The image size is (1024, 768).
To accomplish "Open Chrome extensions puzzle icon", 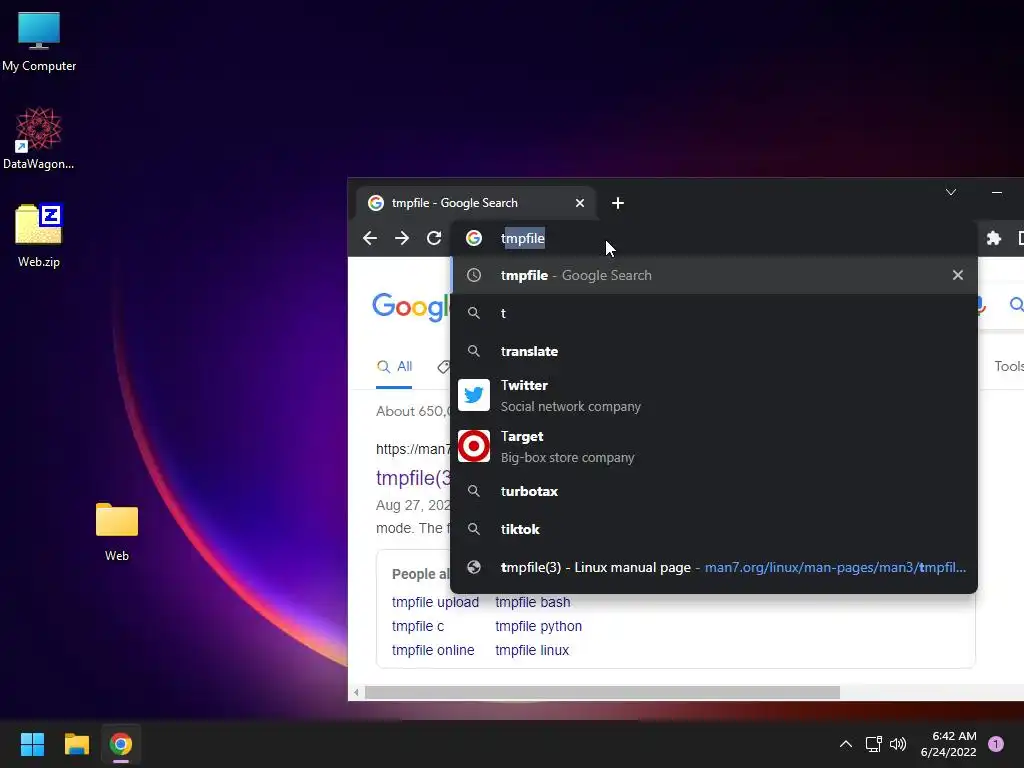I will (x=994, y=238).
